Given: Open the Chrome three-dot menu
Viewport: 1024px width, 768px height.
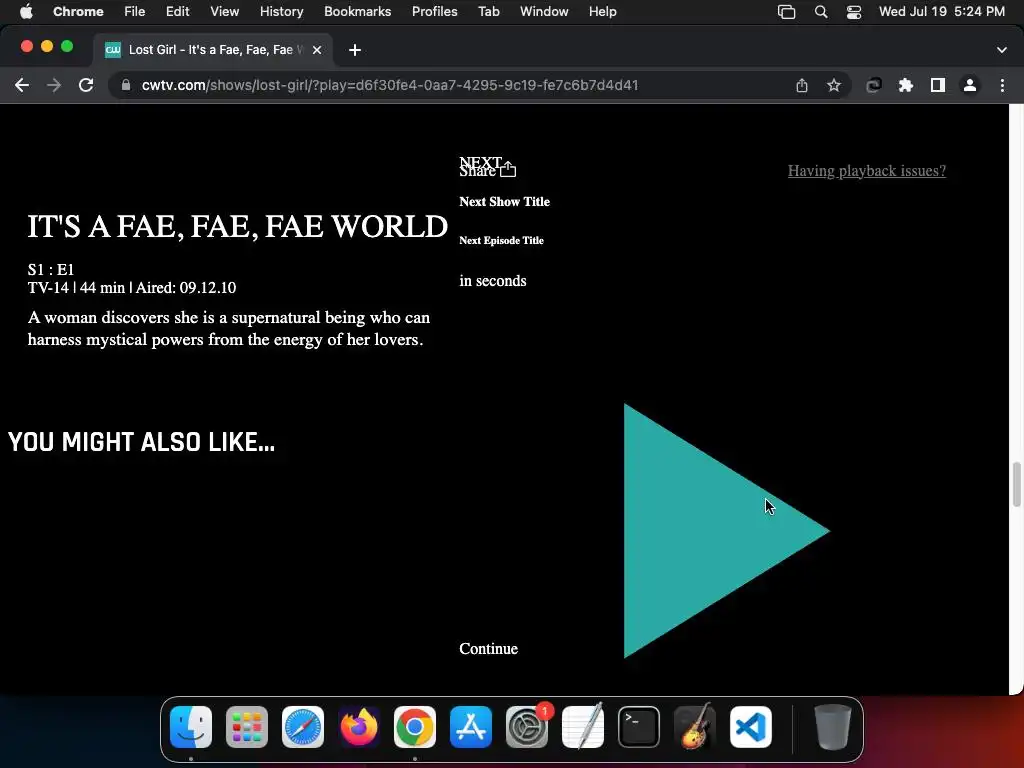Looking at the screenshot, I should click(1002, 85).
